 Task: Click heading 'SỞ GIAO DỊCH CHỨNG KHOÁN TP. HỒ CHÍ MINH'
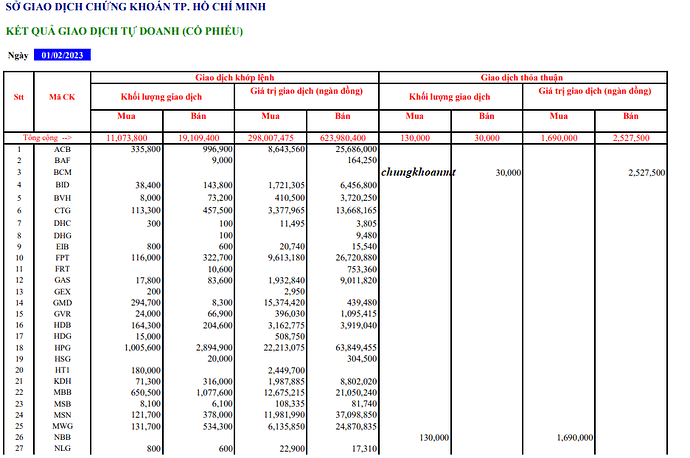click(136, 7)
